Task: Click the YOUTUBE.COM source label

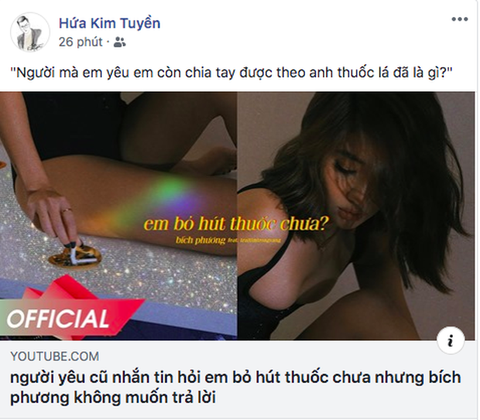Action: tap(55, 357)
